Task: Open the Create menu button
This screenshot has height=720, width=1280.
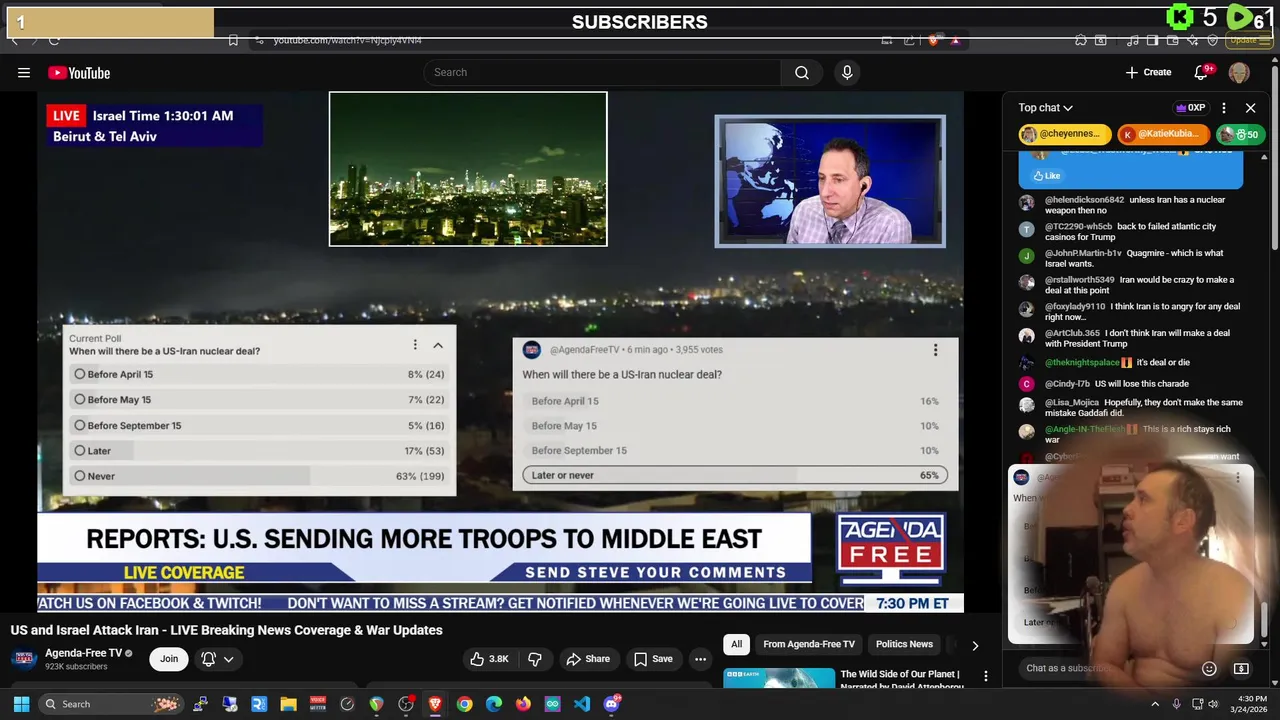Action: pos(1148,72)
